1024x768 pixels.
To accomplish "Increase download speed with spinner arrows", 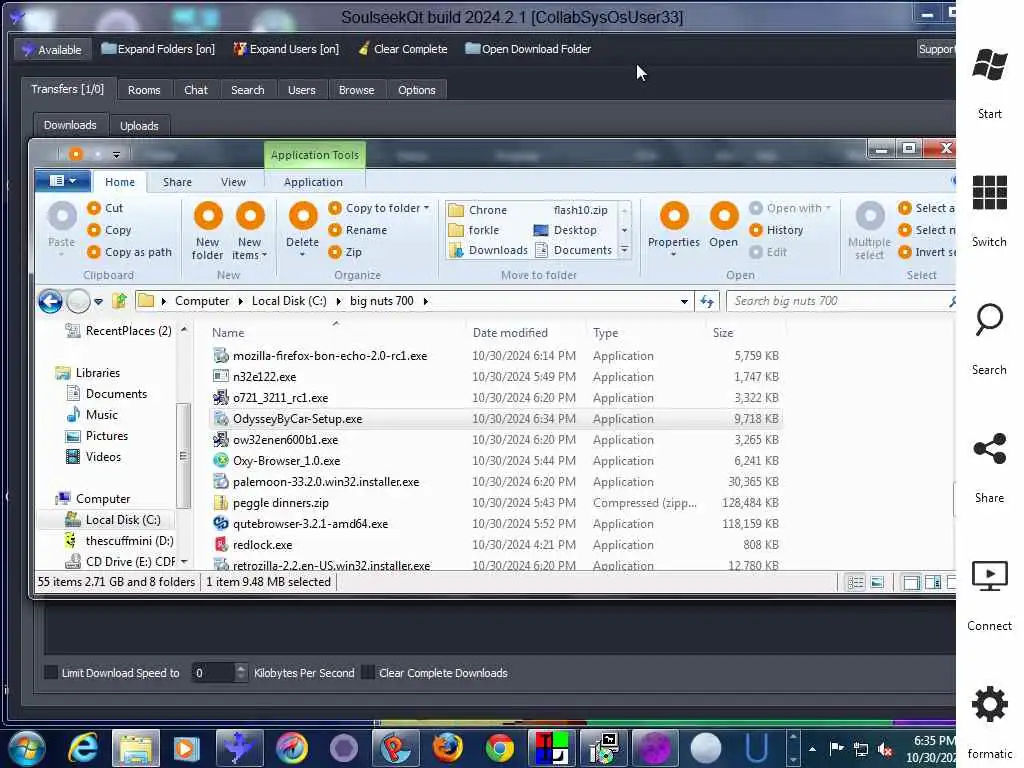I will coord(241,667).
